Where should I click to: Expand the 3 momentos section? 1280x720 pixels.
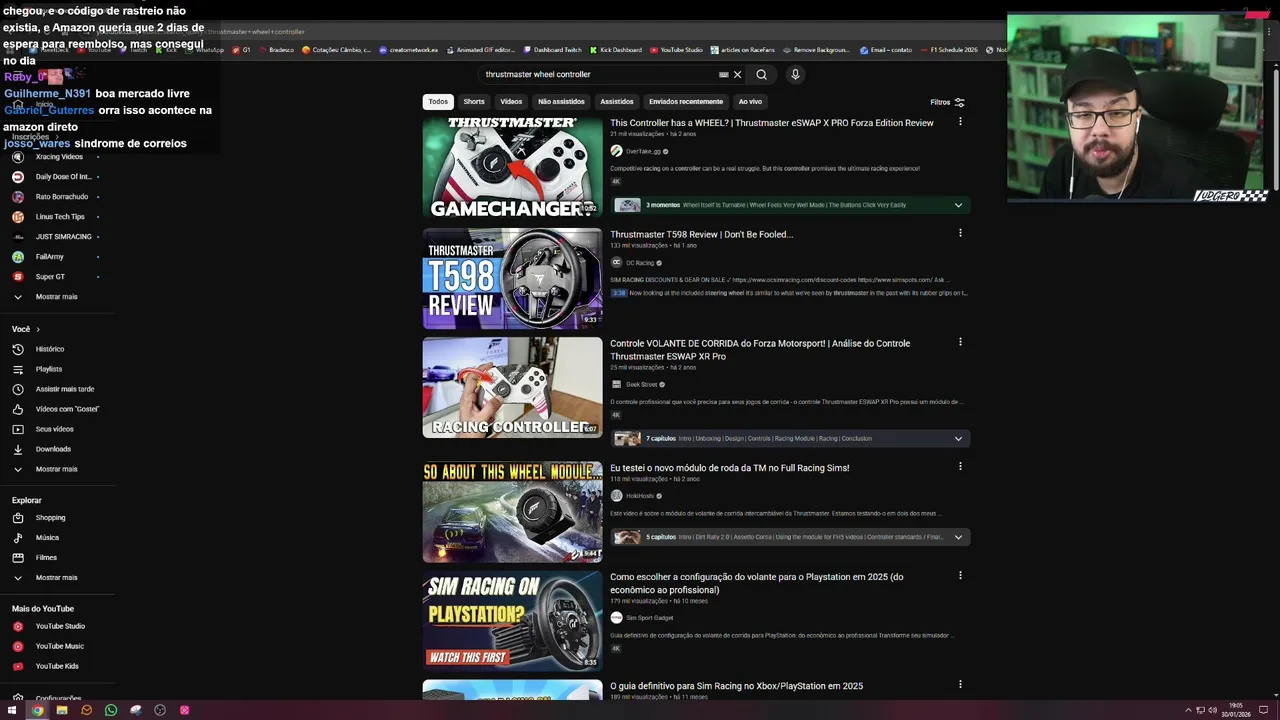[x=958, y=205]
